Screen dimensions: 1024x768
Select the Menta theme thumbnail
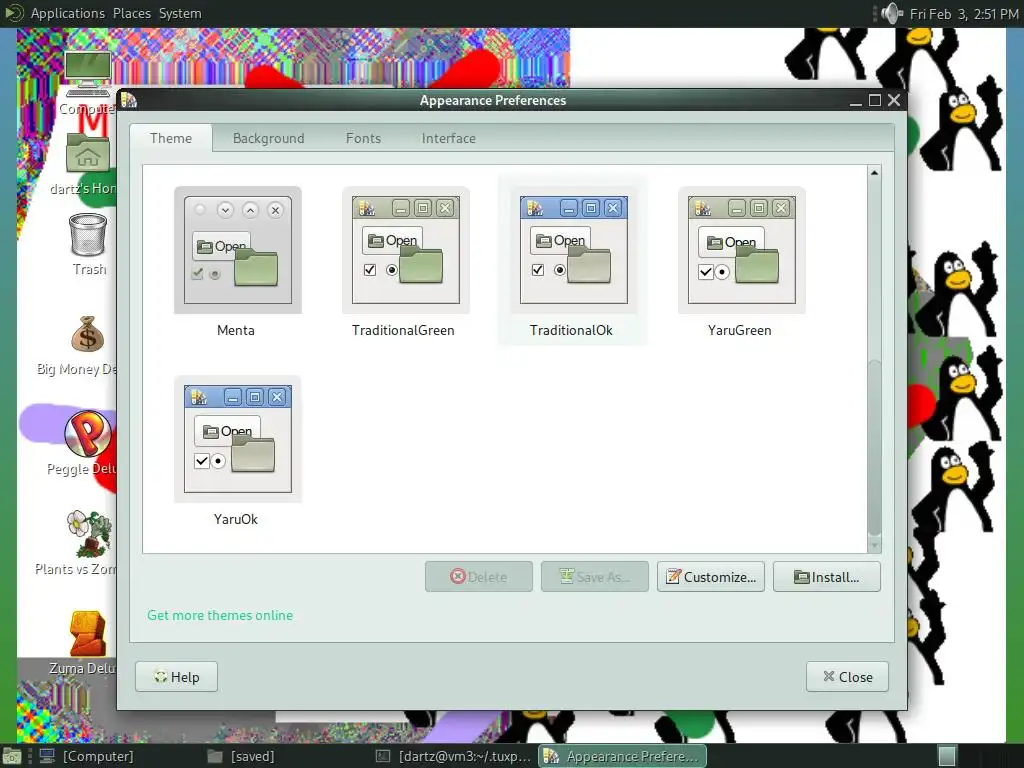point(238,250)
